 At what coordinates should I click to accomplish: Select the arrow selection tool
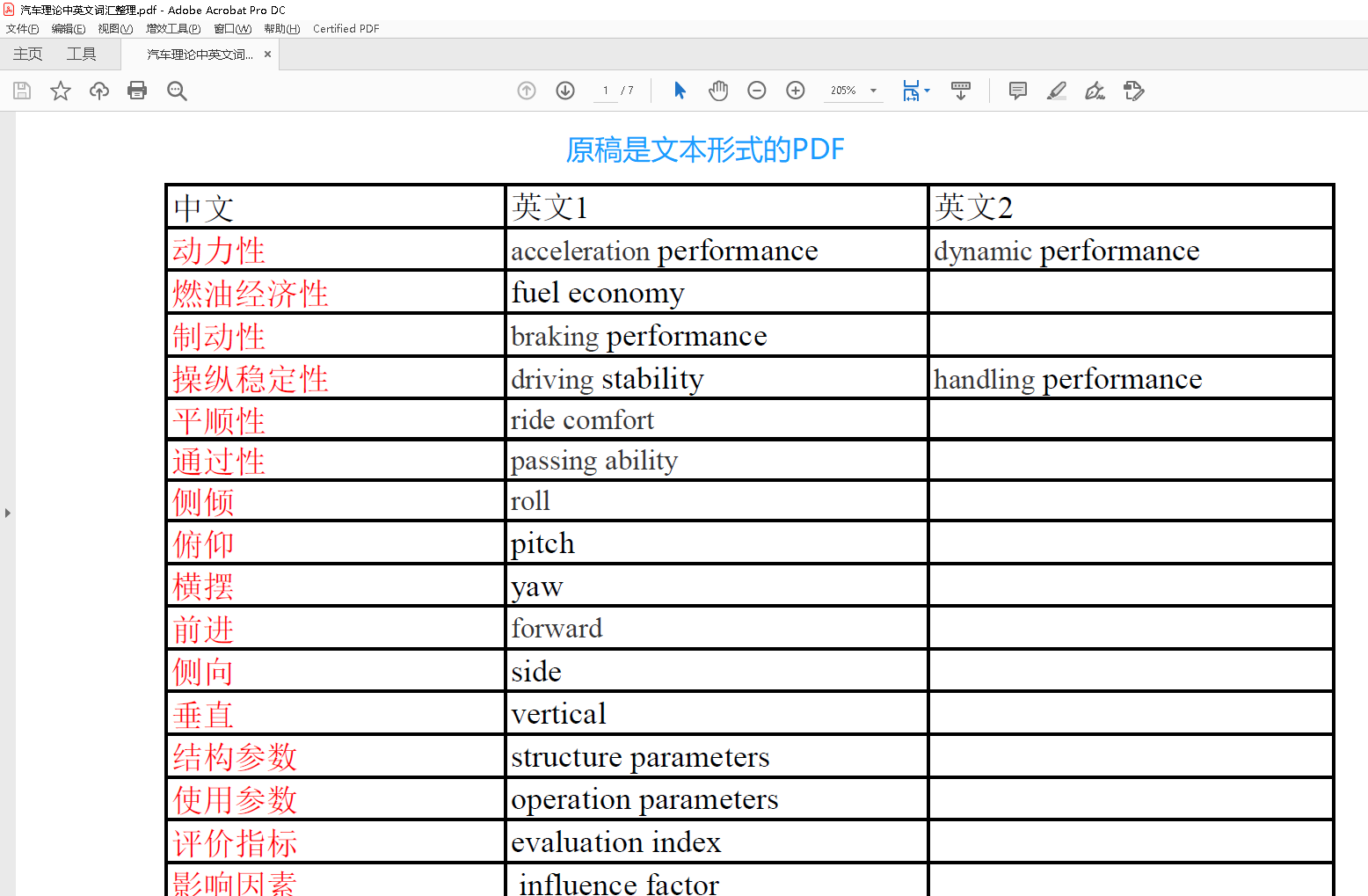tap(680, 91)
